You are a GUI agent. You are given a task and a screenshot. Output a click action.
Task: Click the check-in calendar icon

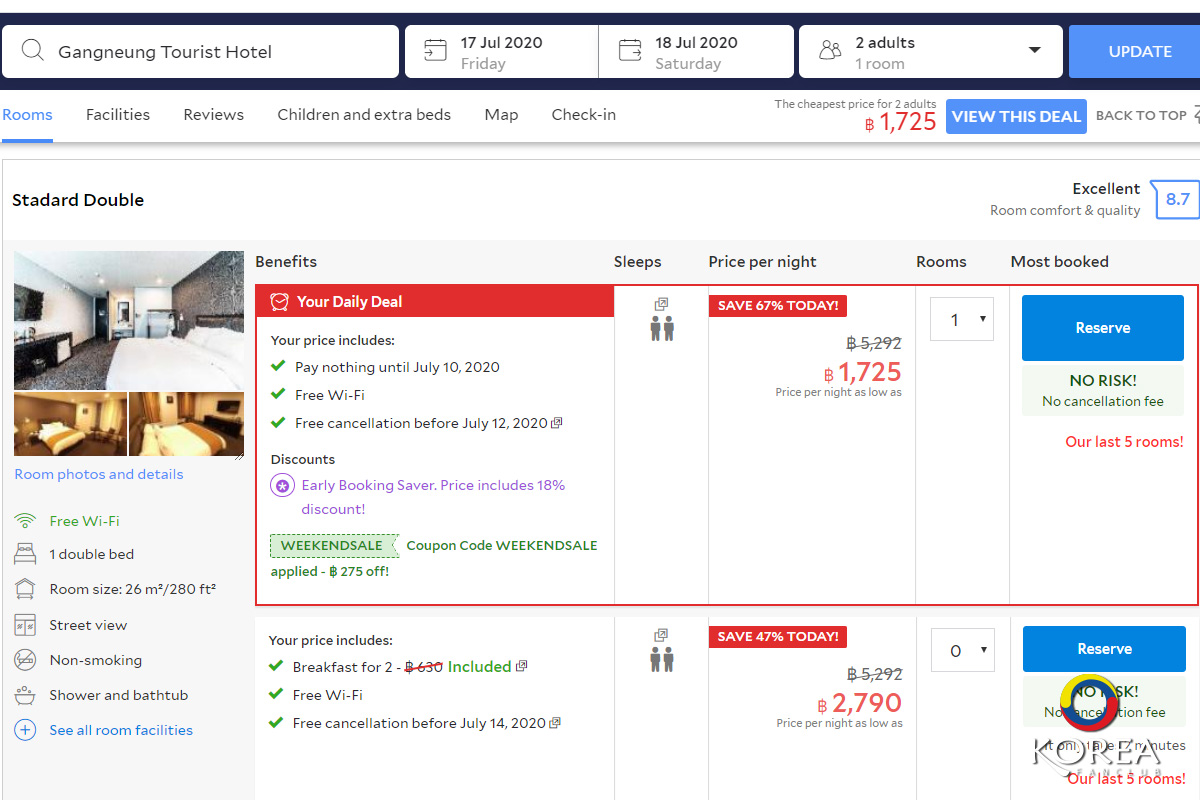pos(435,51)
